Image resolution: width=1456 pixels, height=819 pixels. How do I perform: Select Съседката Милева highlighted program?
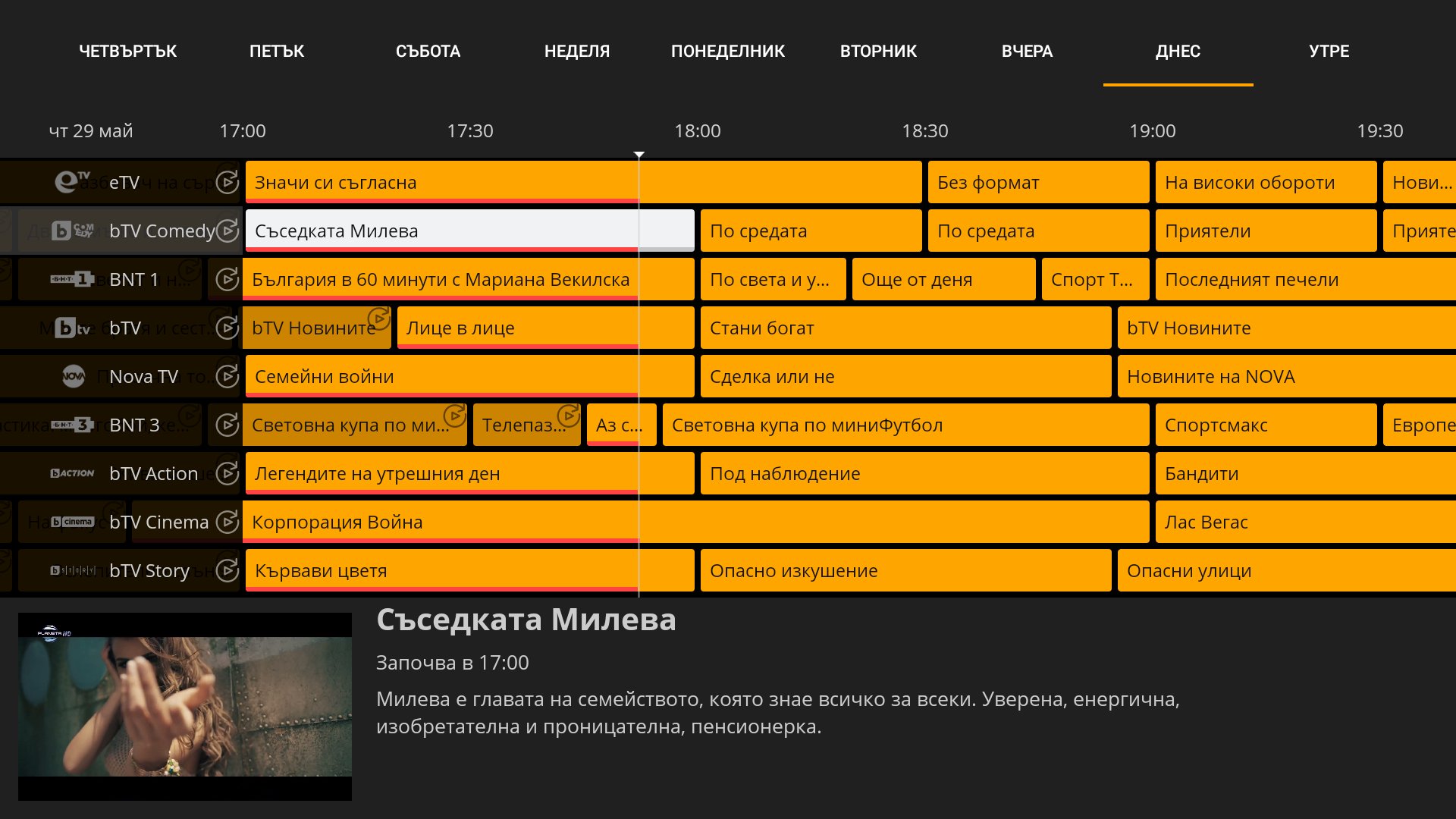pos(469,231)
